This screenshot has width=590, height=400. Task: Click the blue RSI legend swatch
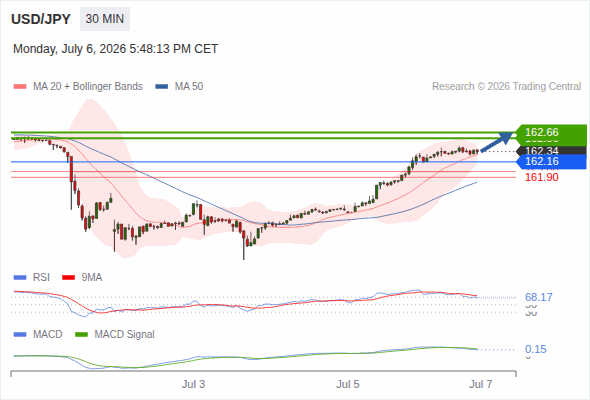tap(20, 278)
